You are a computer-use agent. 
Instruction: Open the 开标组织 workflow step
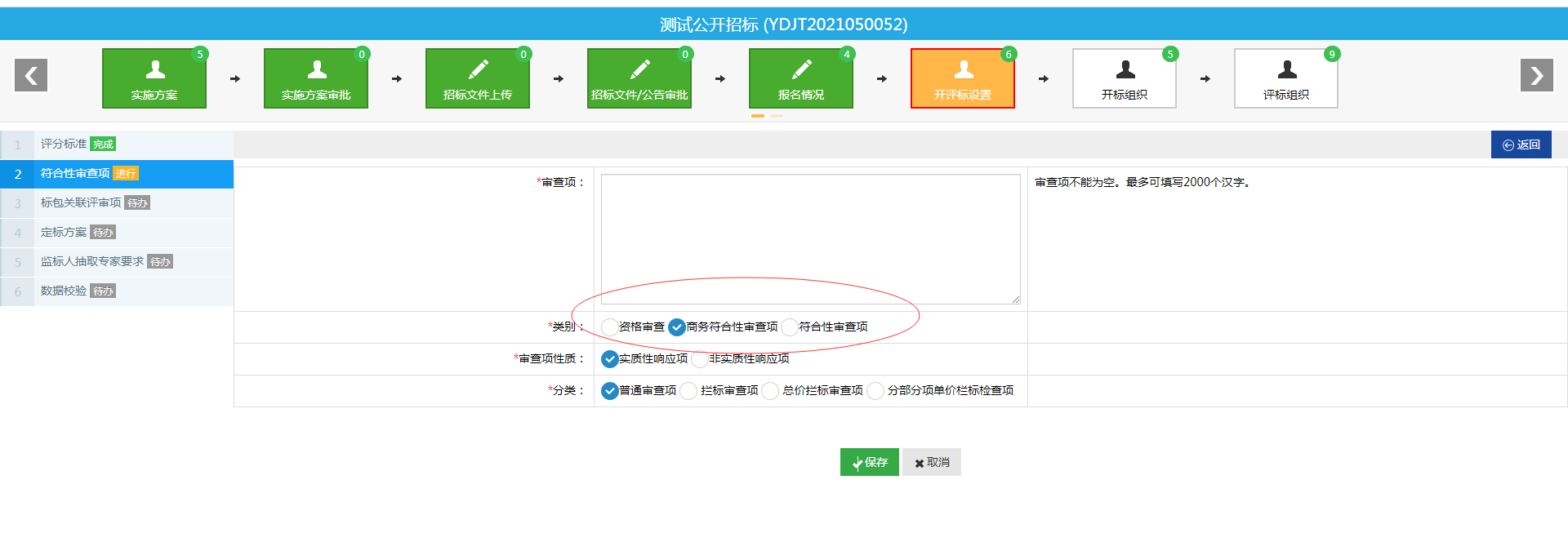pos(1125,78)
